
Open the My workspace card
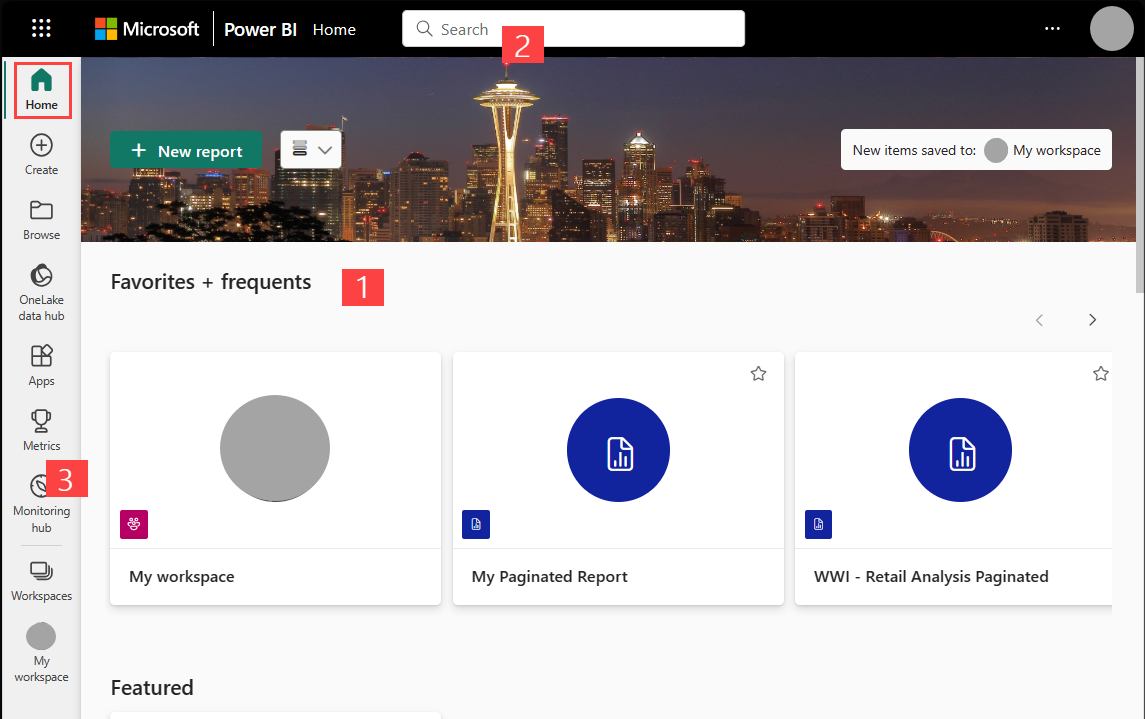(275, 478)
